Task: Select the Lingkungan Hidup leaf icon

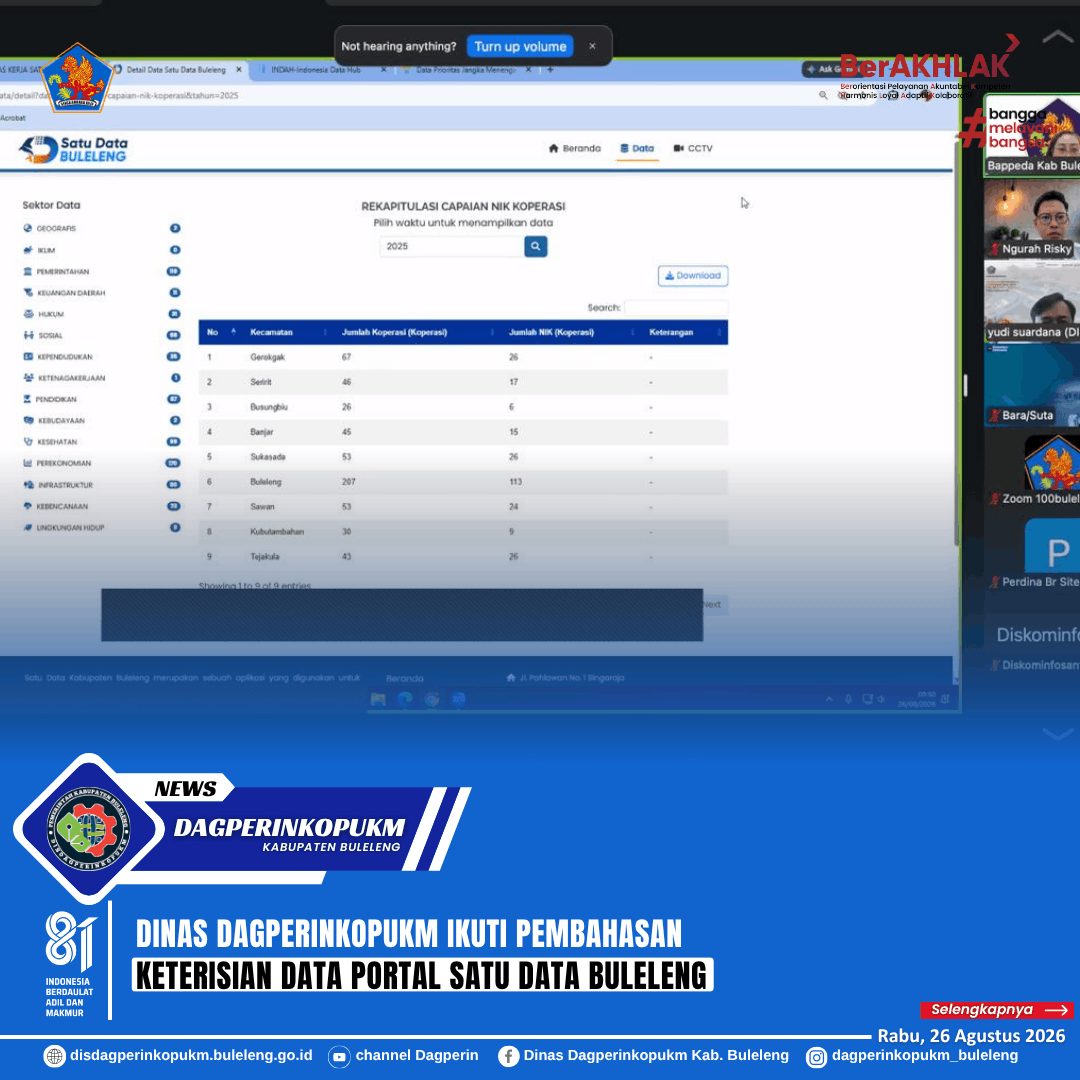Action: (28, 528)
